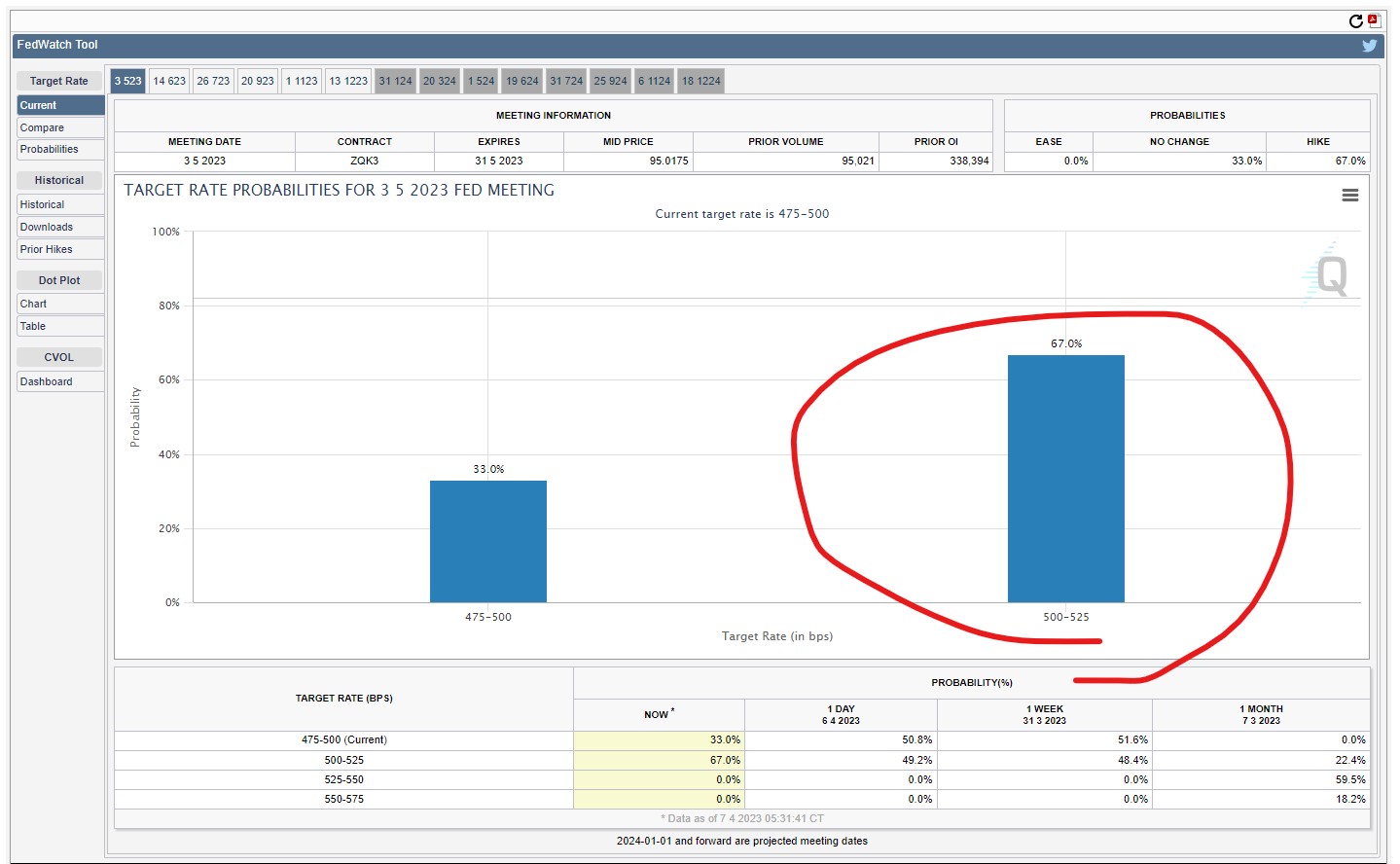Click the 475-500 (Current) row label
This screenshot has width=1400, height=864.
344,740
